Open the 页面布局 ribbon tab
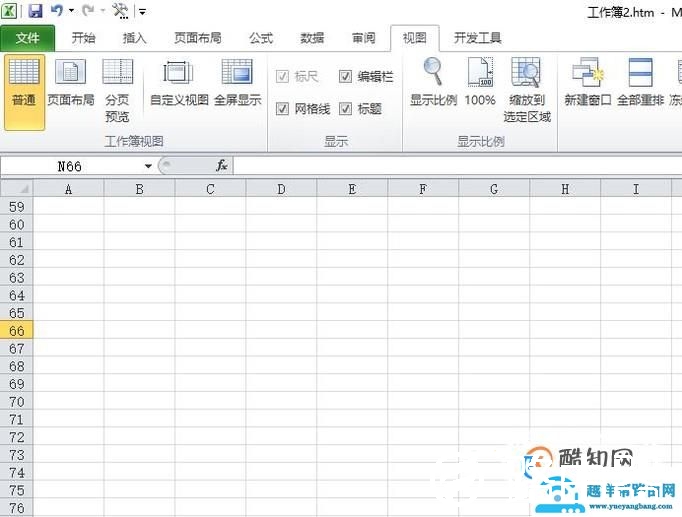 click(x=198, y=38)
